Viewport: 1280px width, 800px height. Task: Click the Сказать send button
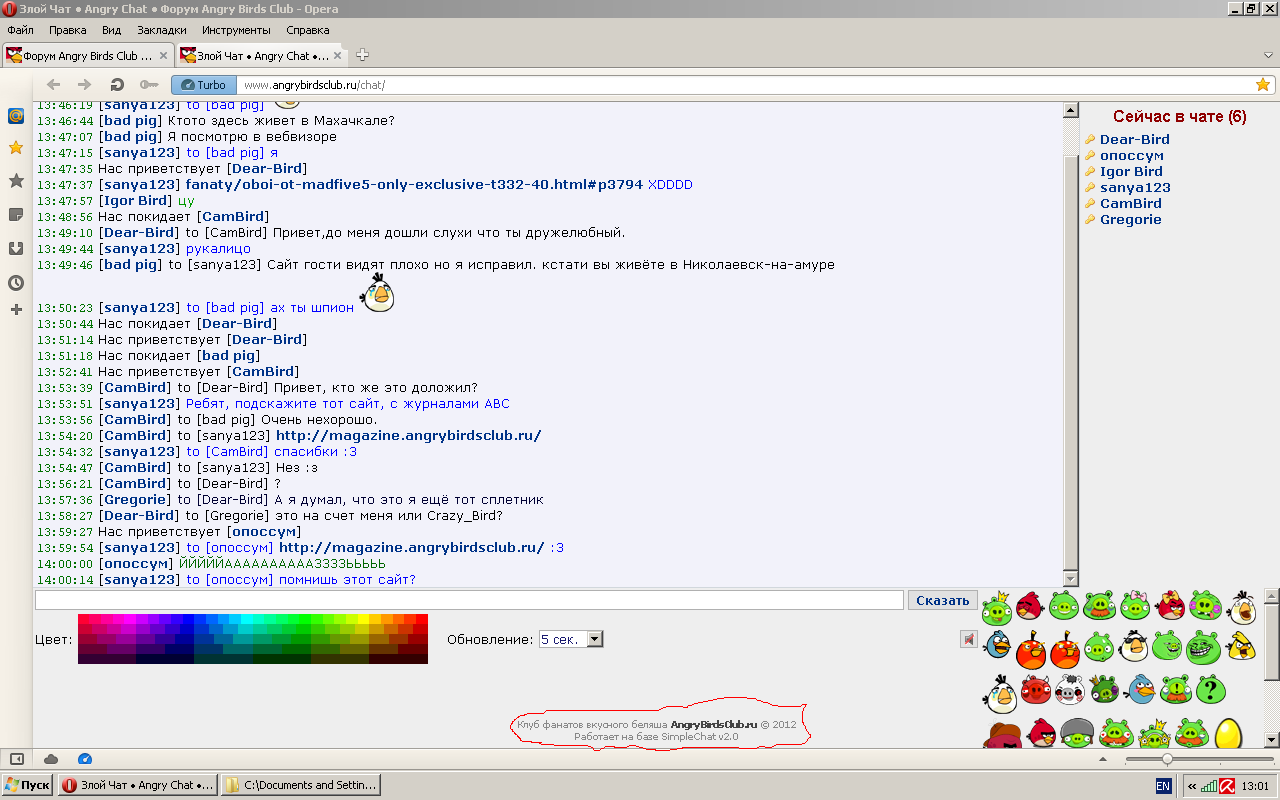coord(942,600)
